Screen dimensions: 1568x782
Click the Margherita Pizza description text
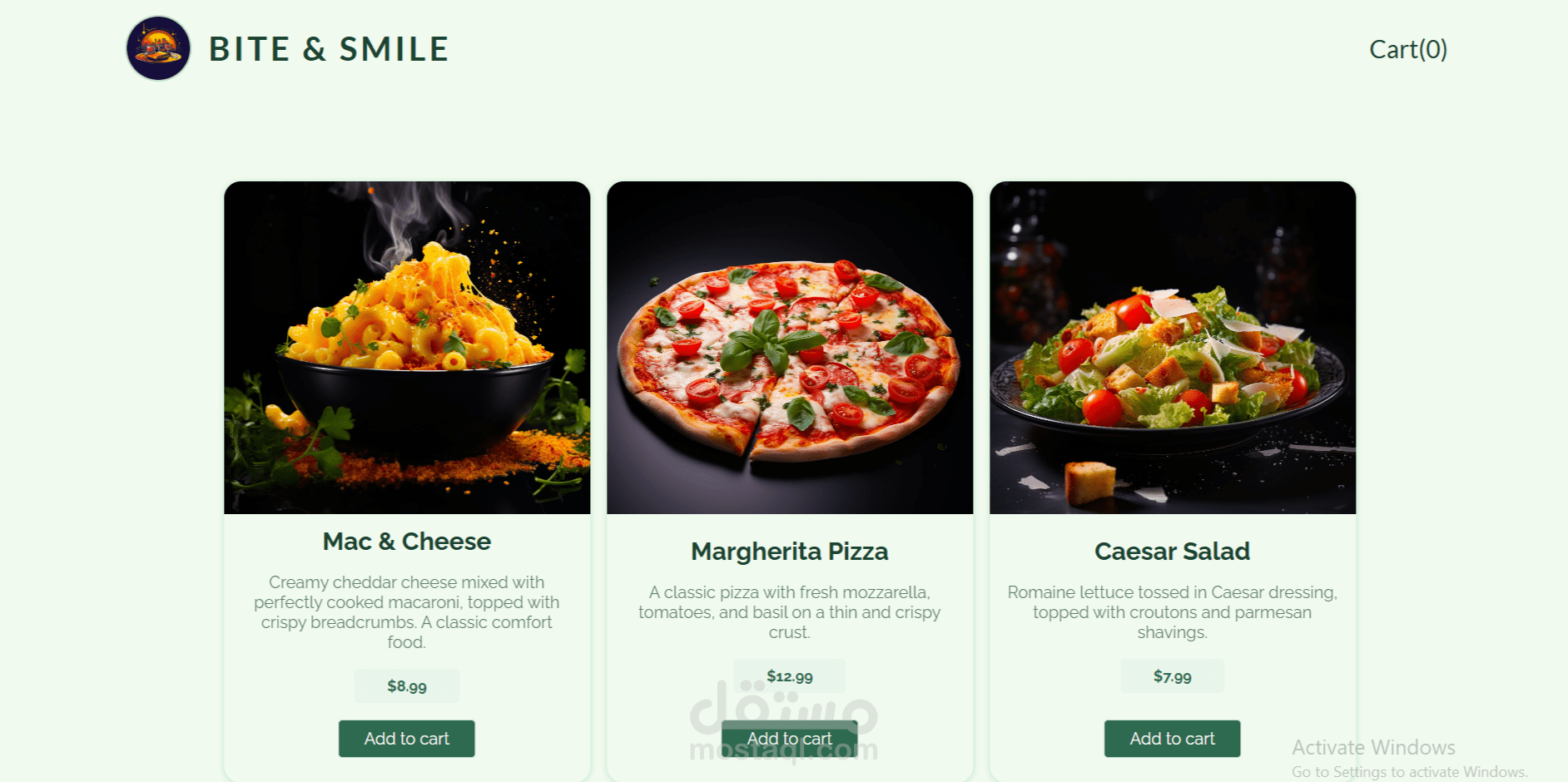[x=790, y=612]
